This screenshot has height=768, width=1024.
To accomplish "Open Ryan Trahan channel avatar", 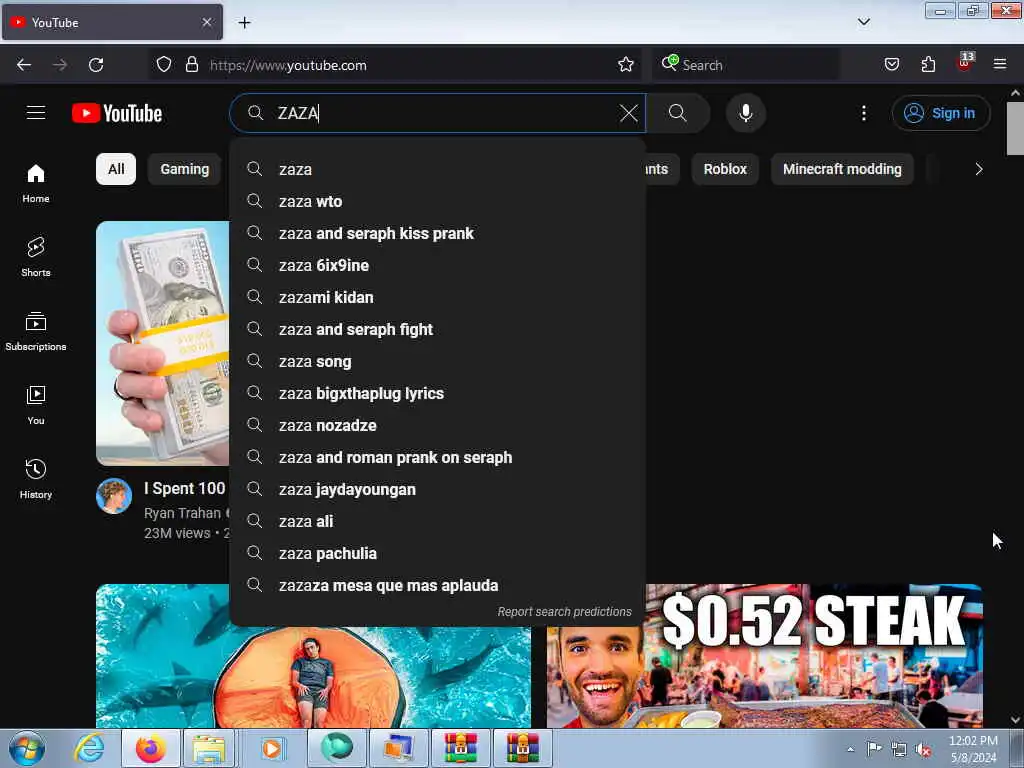I will (x=114, y=496).
